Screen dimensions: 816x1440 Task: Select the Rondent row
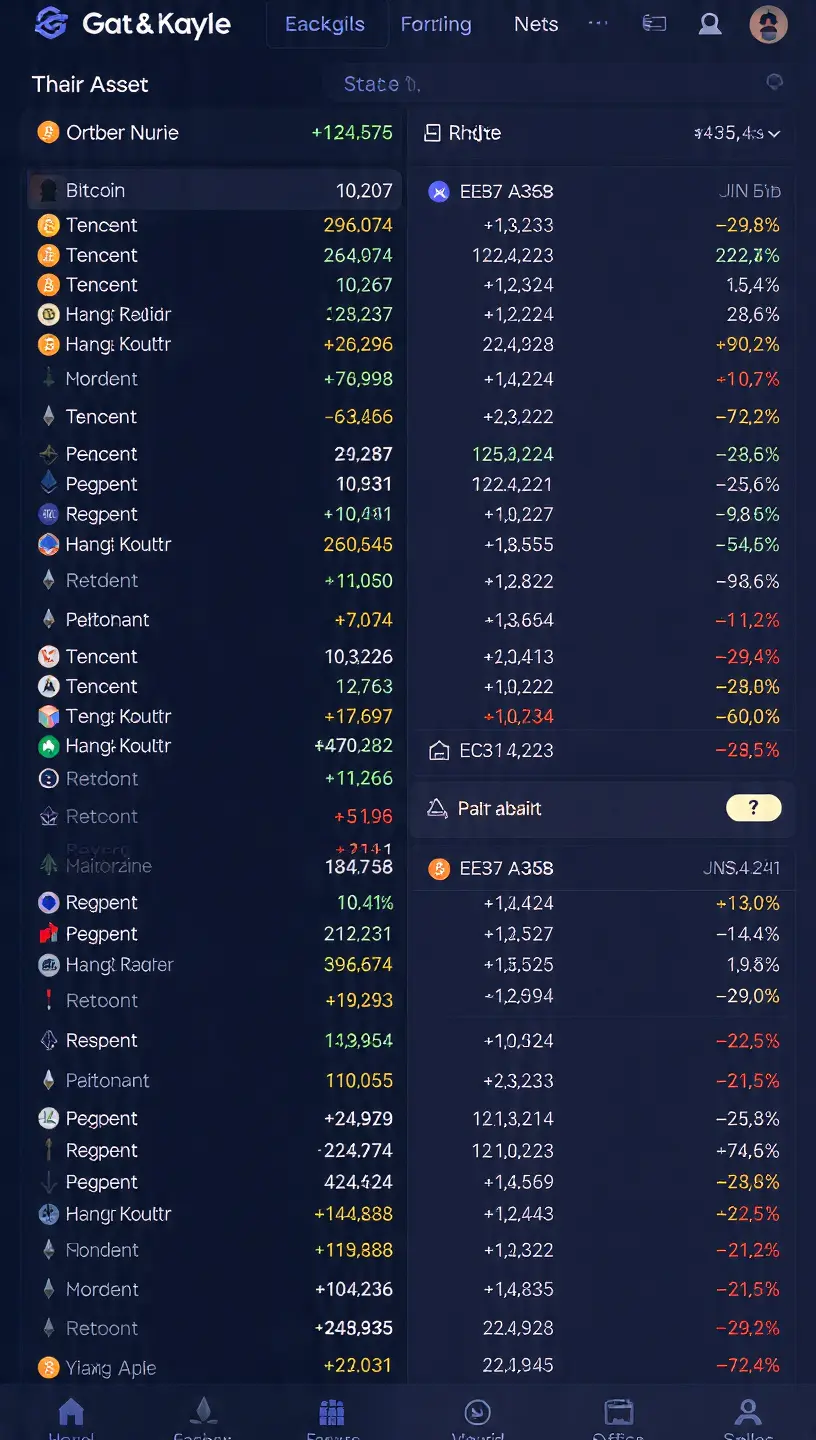[x=214, y=1250]
